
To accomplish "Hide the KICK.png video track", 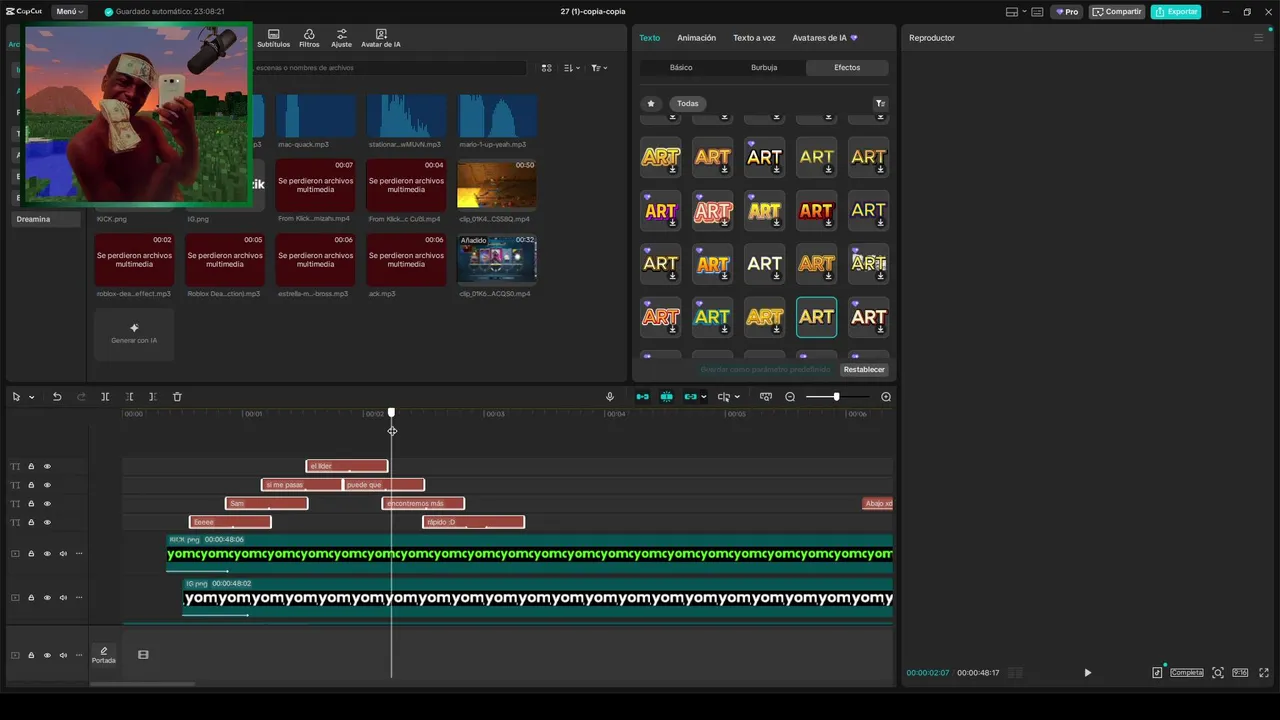I will point(47,554).
